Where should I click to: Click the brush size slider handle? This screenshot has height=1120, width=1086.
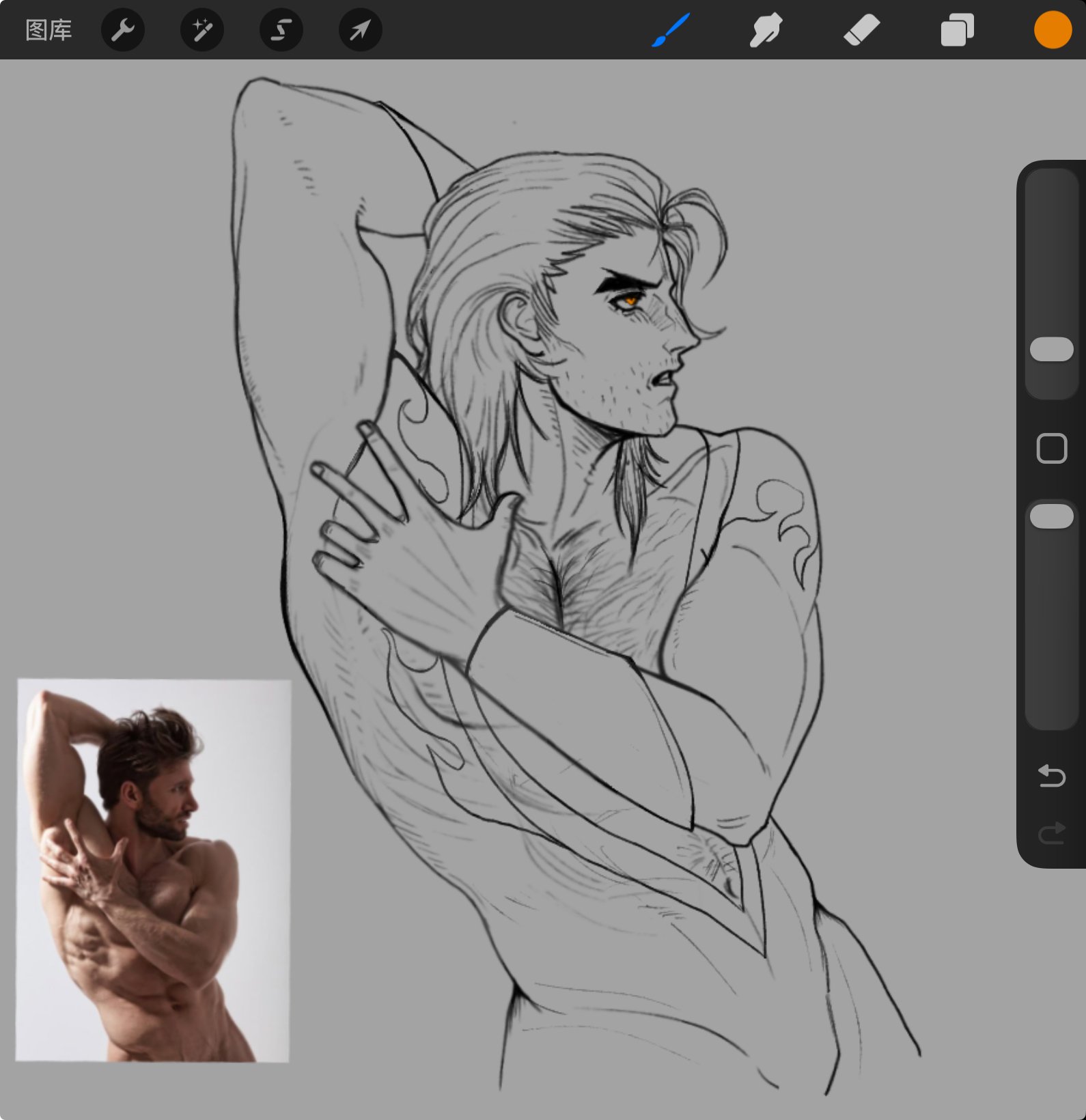(1052, 349)
